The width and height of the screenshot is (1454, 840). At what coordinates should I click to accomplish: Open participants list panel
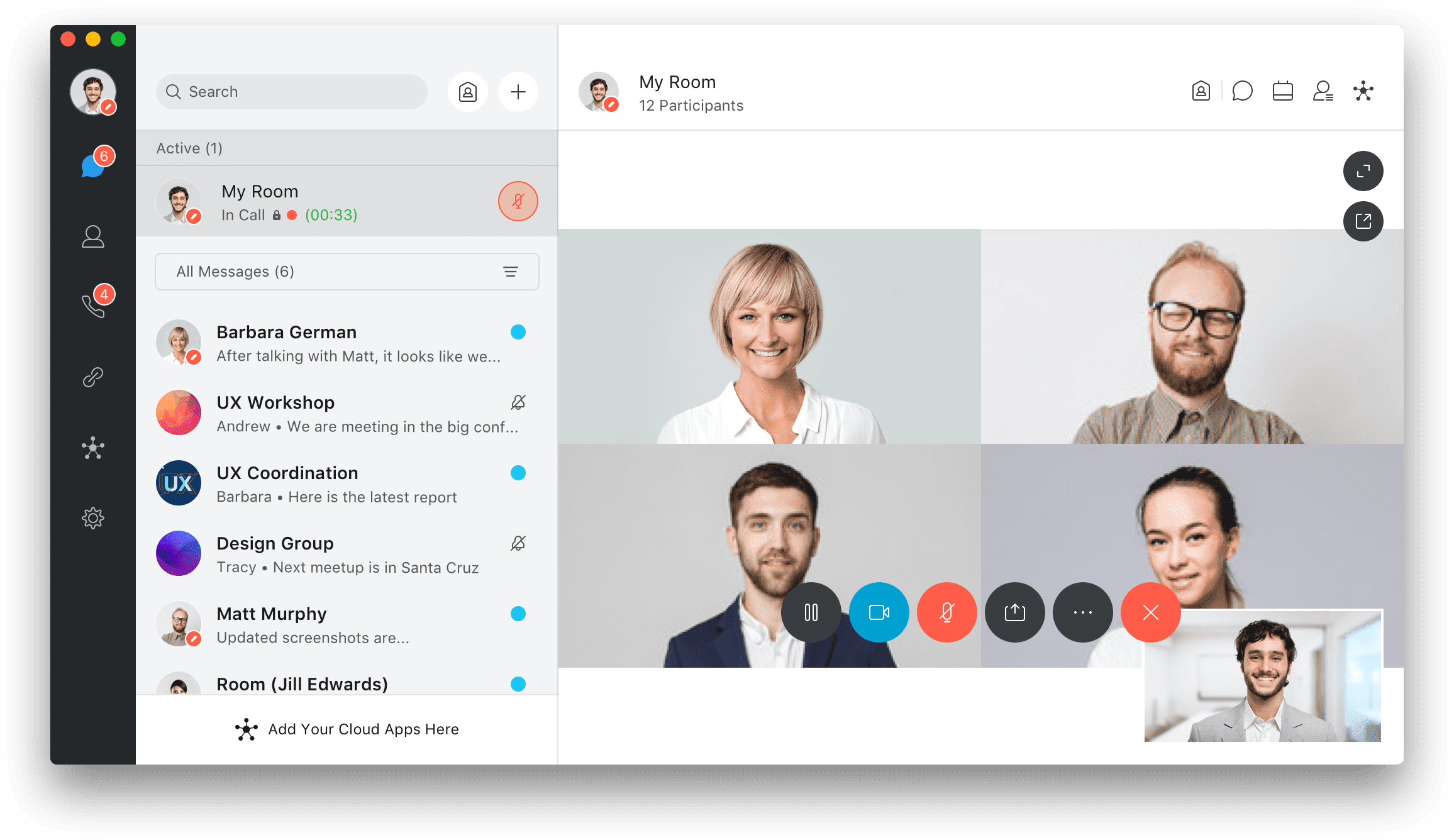coord(1323,91)
